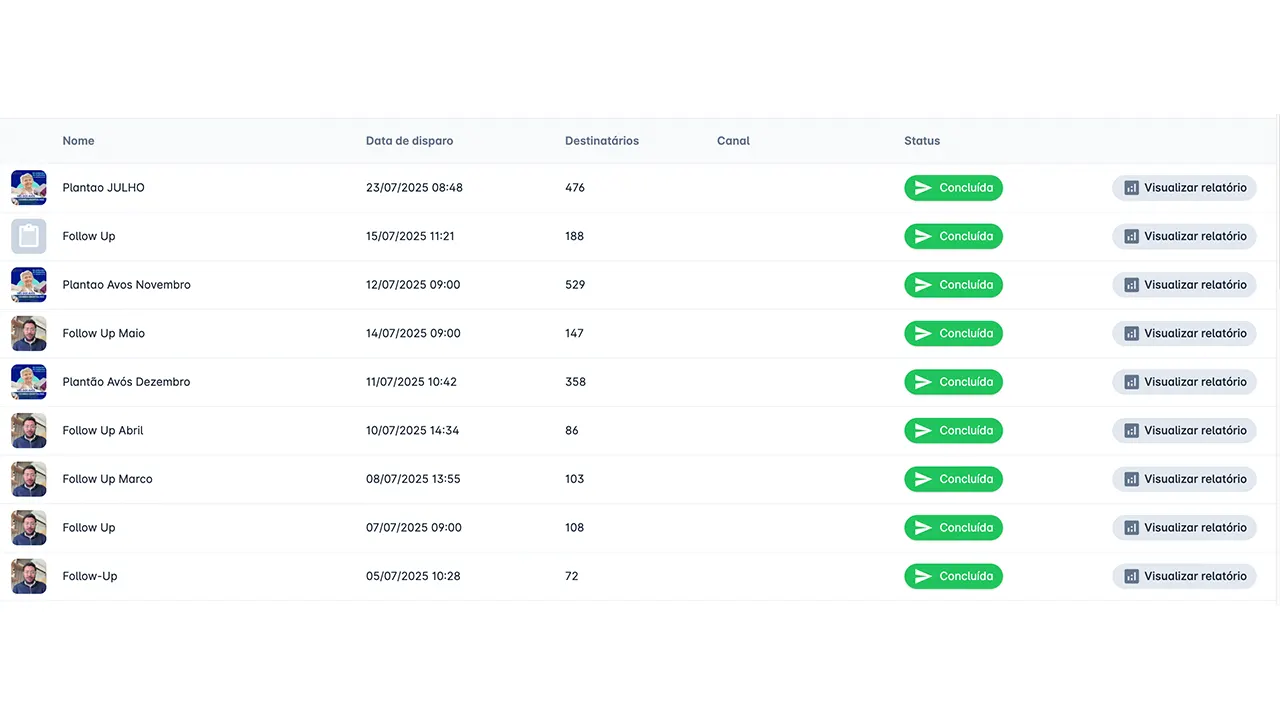Screen dimensions: 1280x720
Task: Click the paper-plane icon in Plantão Avós Dezembro's status
Action: click(x=923, y=382)
